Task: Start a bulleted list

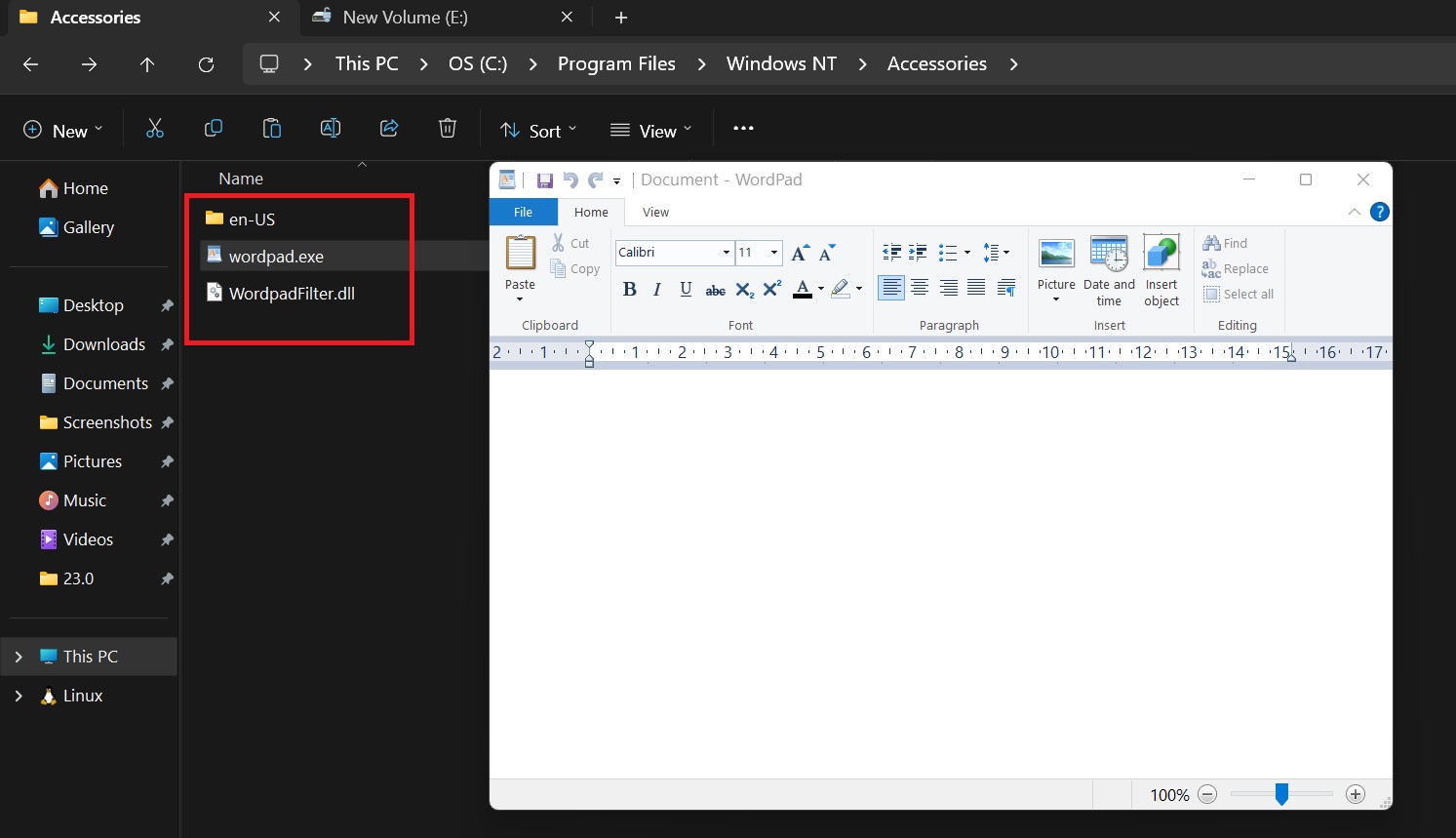Action: click(947, 251)
